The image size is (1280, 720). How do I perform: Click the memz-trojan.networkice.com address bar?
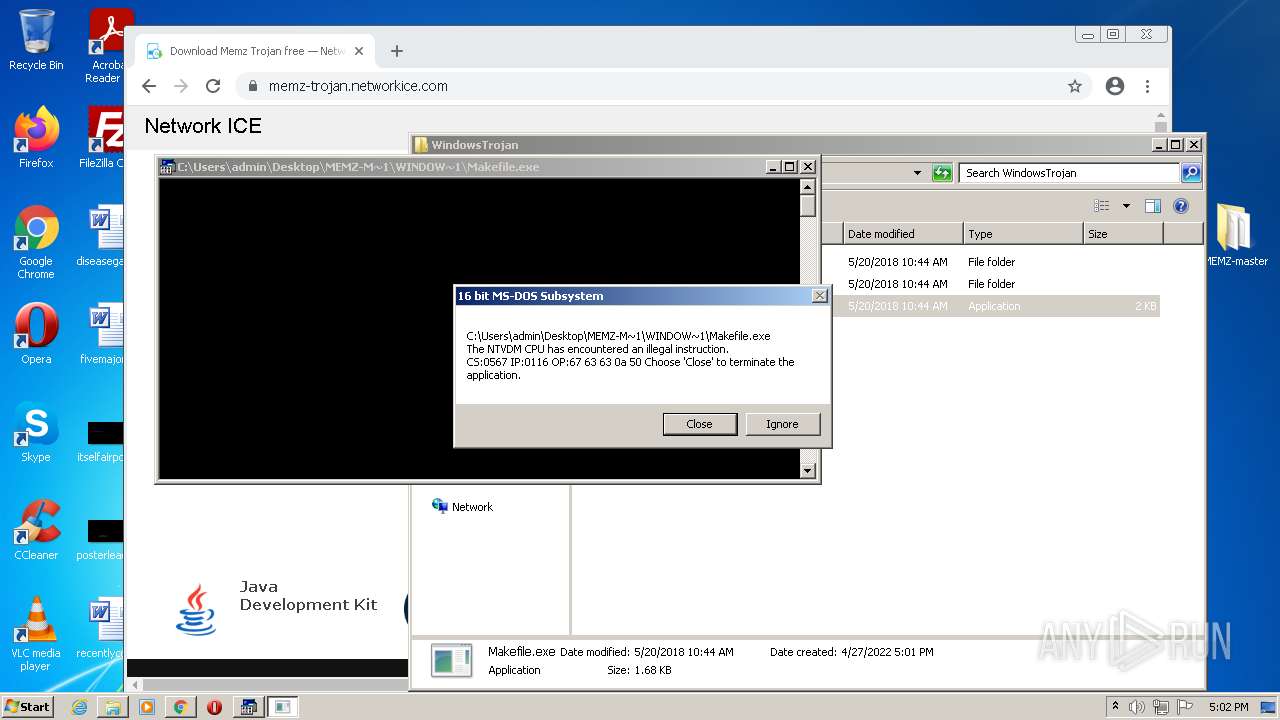358,86
